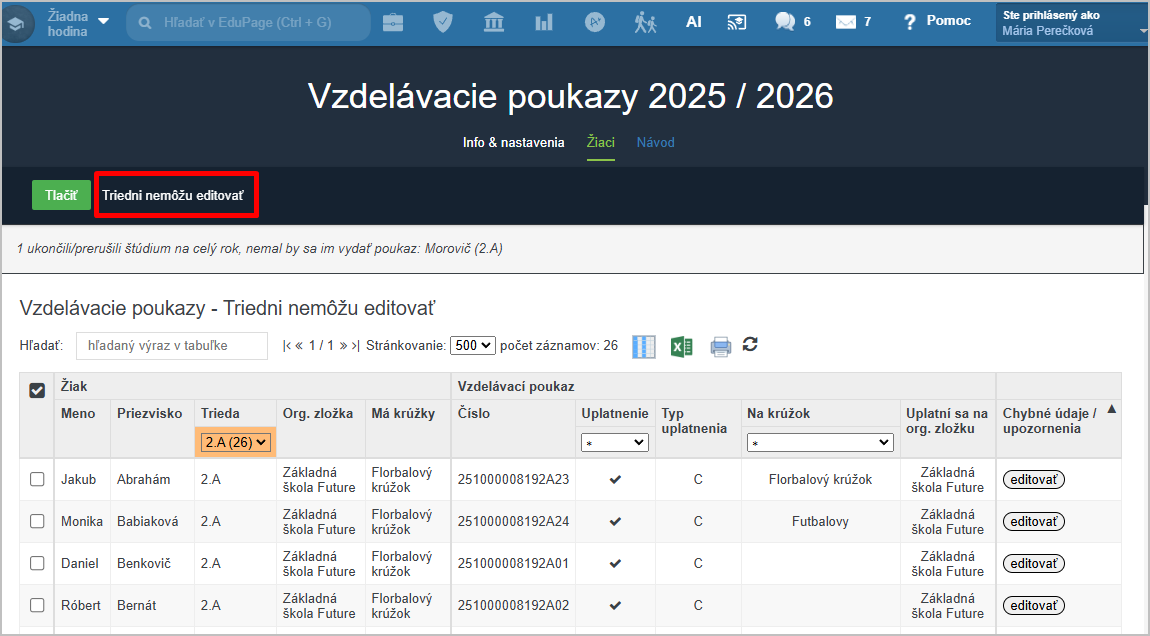Switch to Info & nastavenia tab
This screenshot has height=636, width=1150.
tap(513, 142)
